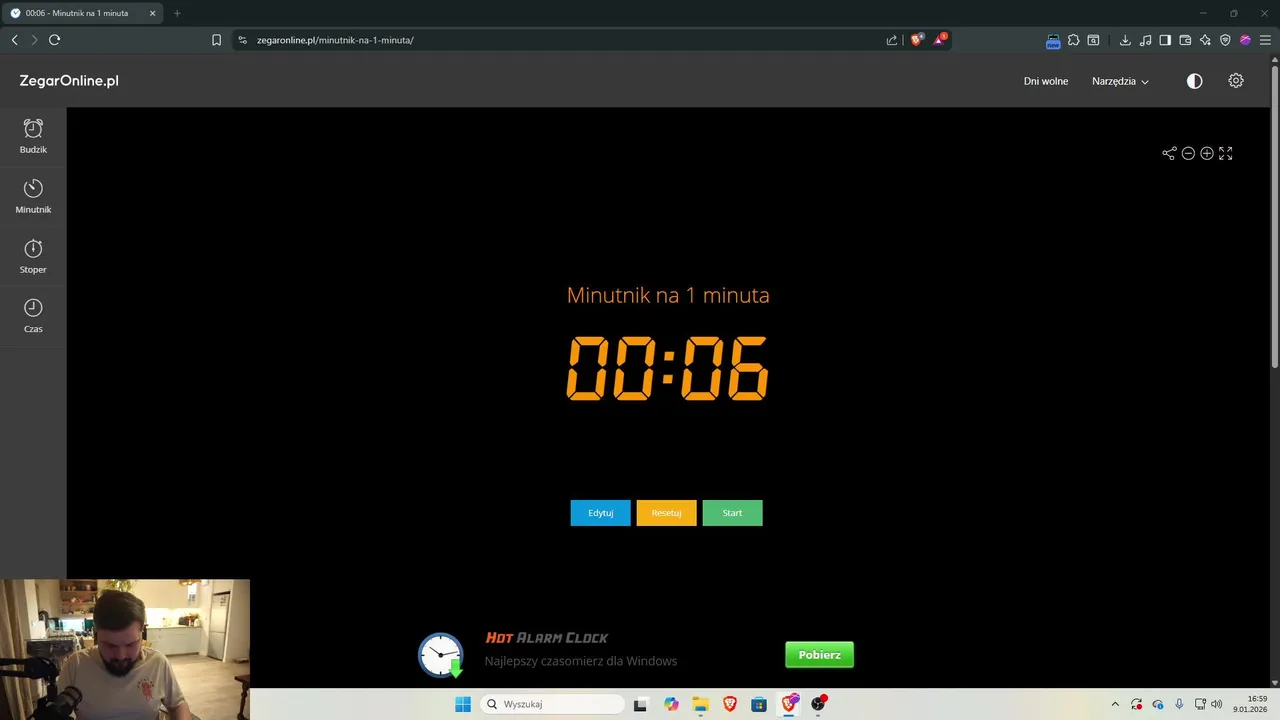Click the 00:06 timer display
Screen dimensions: 1280x720
[x=668, y=367]
